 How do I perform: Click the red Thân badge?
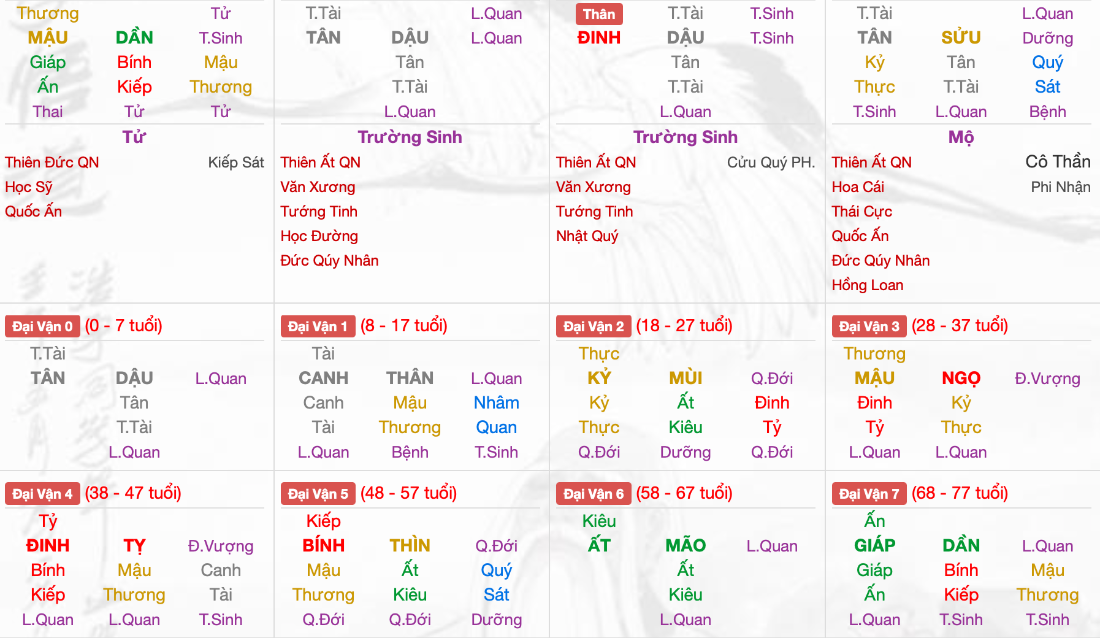(599, 14)
